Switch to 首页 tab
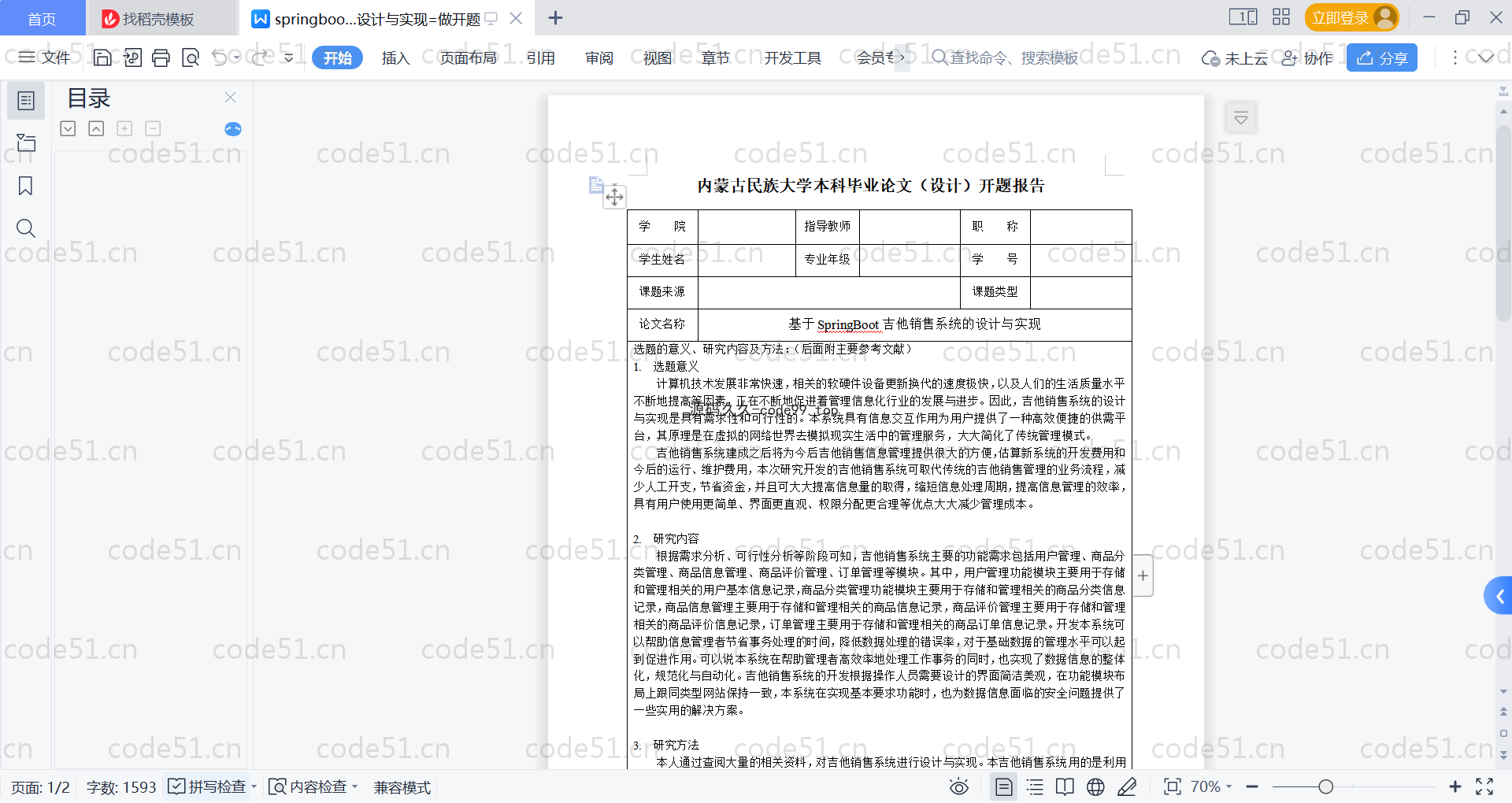1512x803 pixels. (43, 18)
